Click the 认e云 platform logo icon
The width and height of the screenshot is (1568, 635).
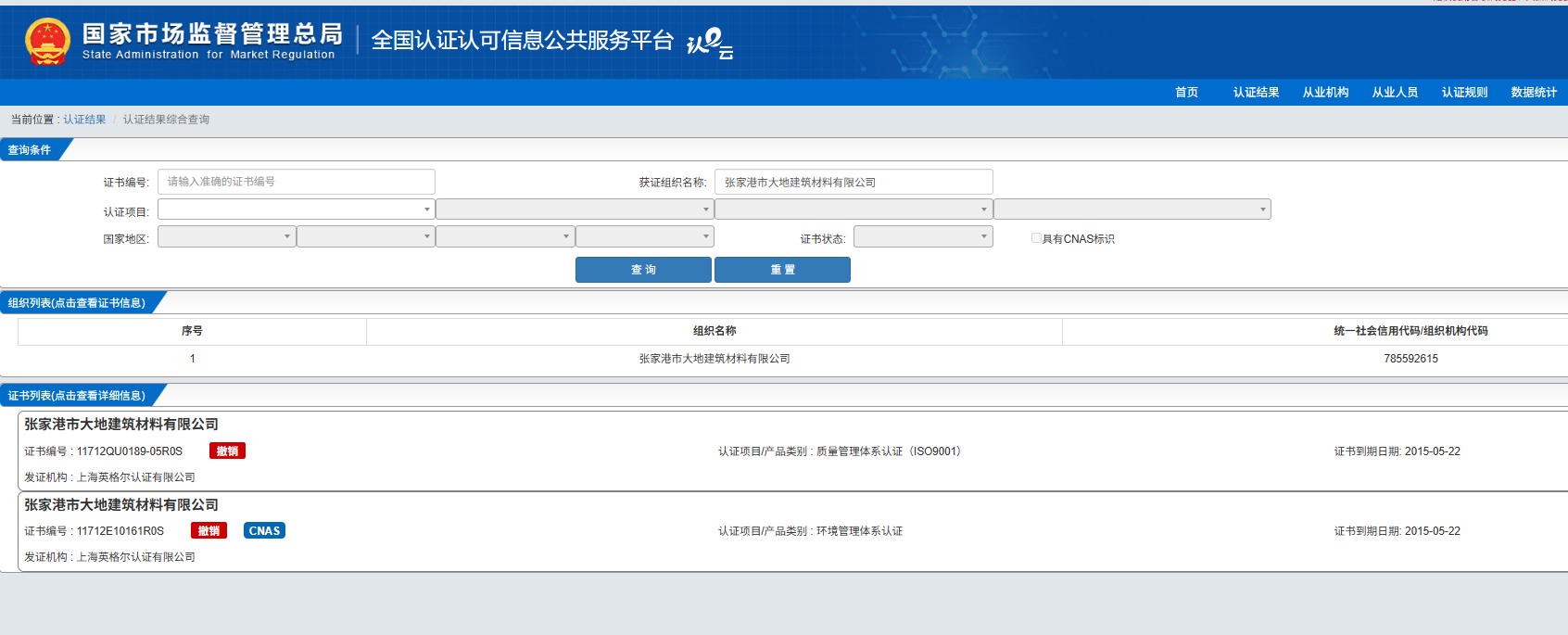pyautogui.click(x=710, y=43)
